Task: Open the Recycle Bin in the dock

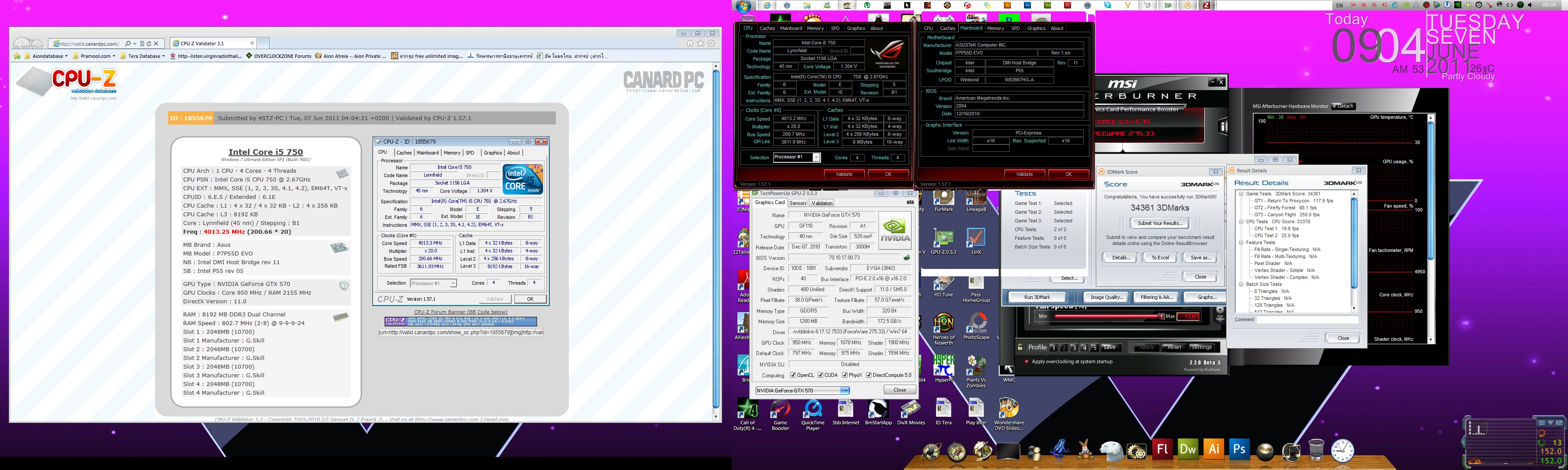Action: coord(1316,450)
